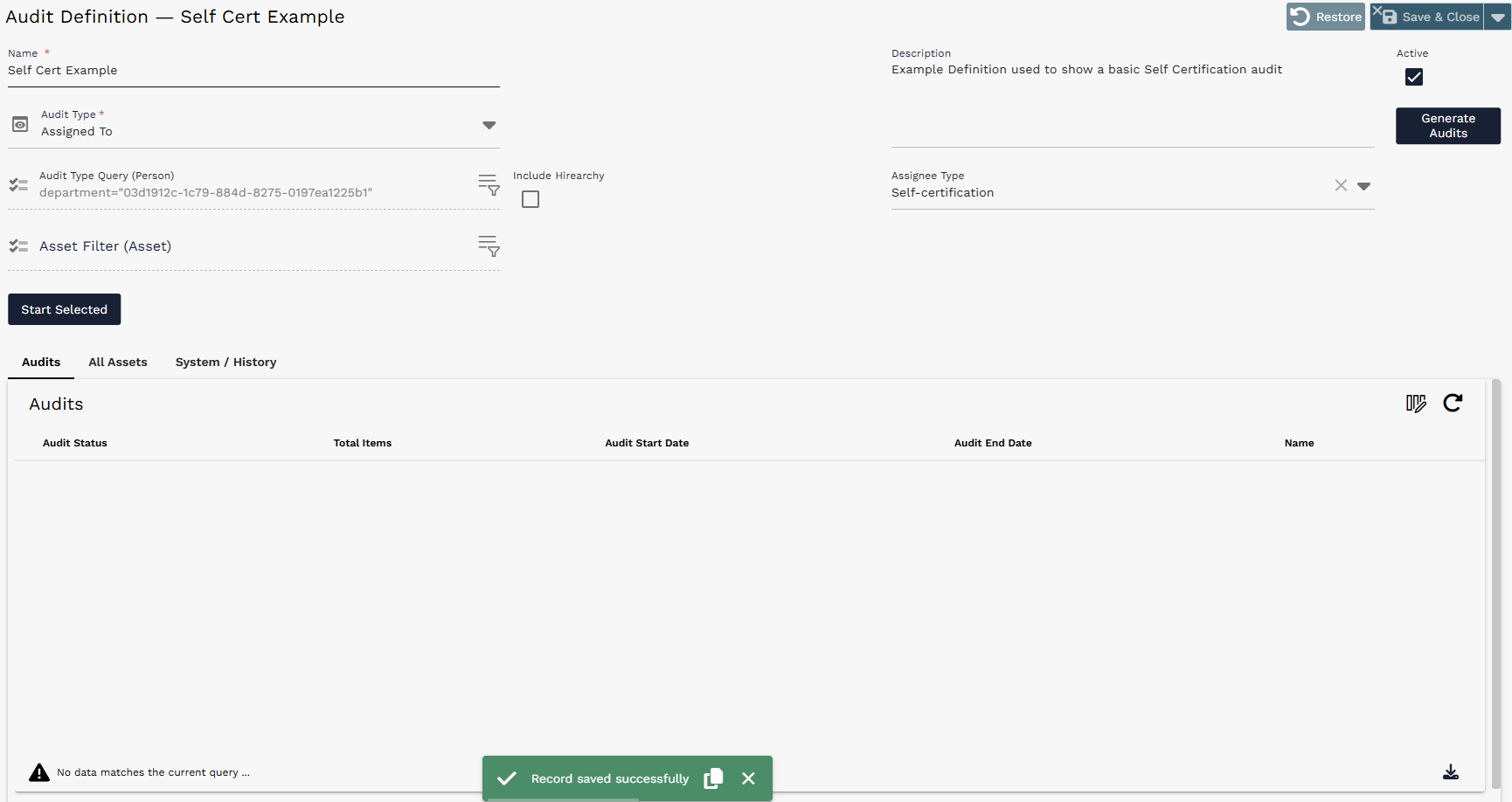Sort by Audit Status column header
The height and width of the screenshot is (802, 1512).
(75, 443)
